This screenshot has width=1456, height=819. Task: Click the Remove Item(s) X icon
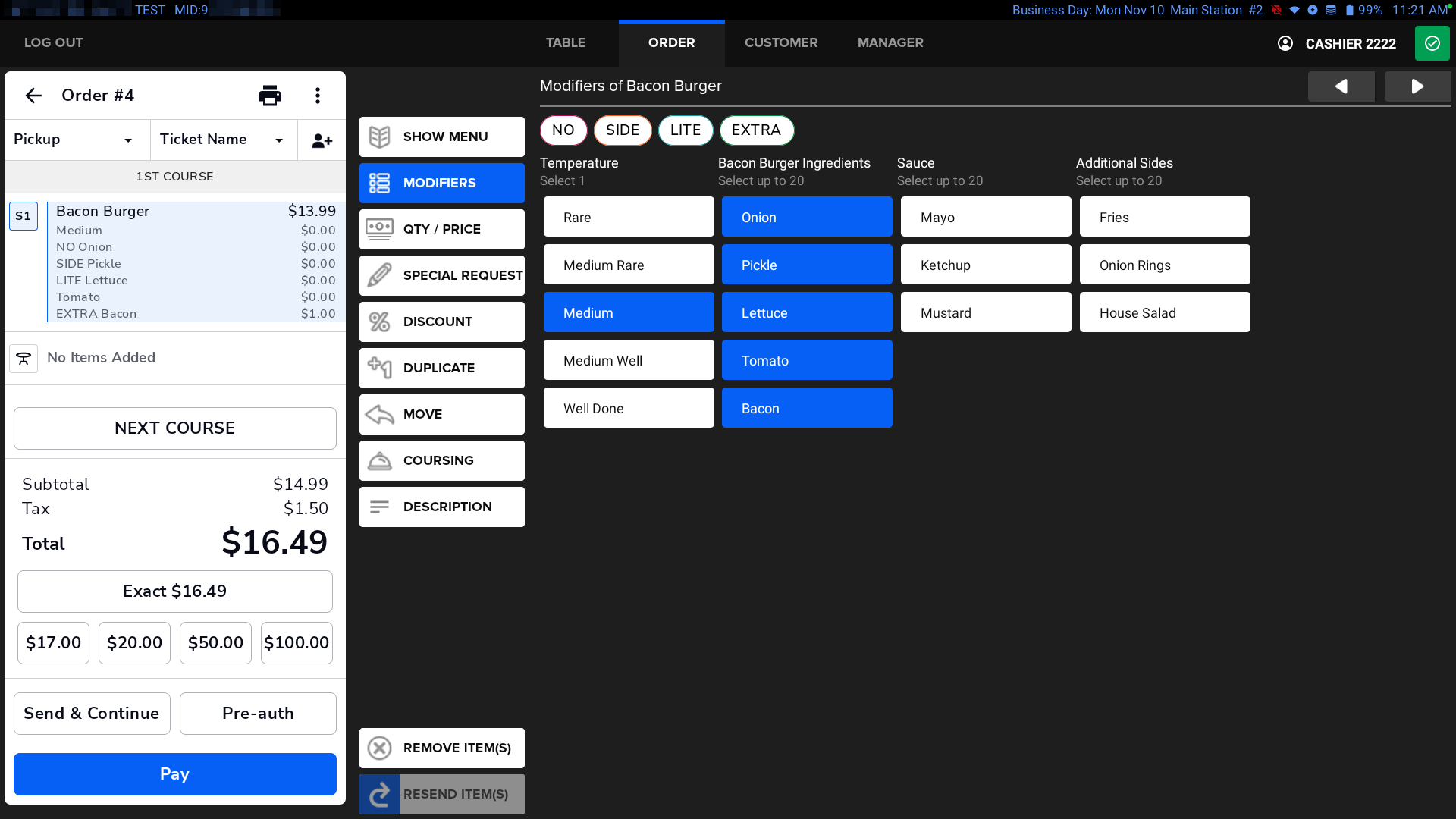(x=379, y=748)
